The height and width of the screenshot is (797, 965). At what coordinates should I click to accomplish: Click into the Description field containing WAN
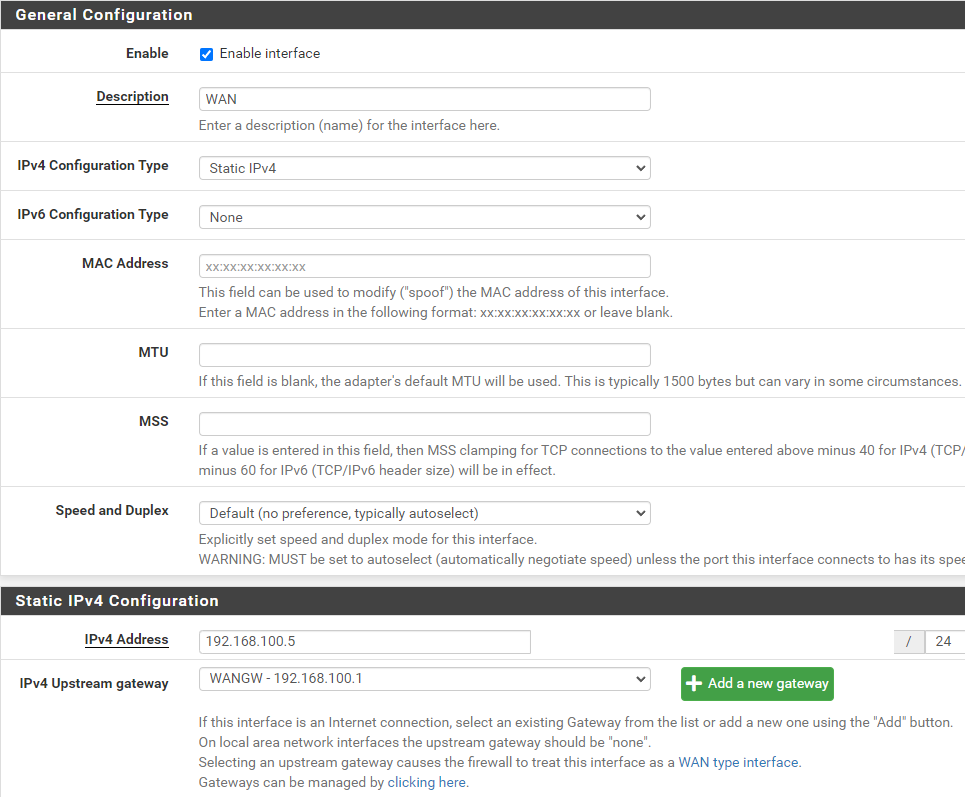pos(424,99)
